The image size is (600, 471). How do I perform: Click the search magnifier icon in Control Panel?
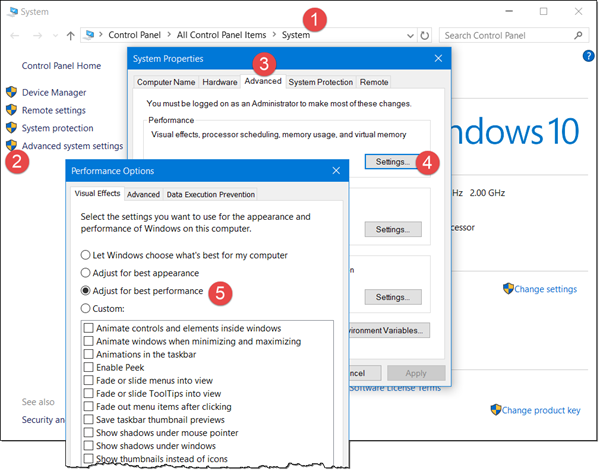tap(578, 36)
